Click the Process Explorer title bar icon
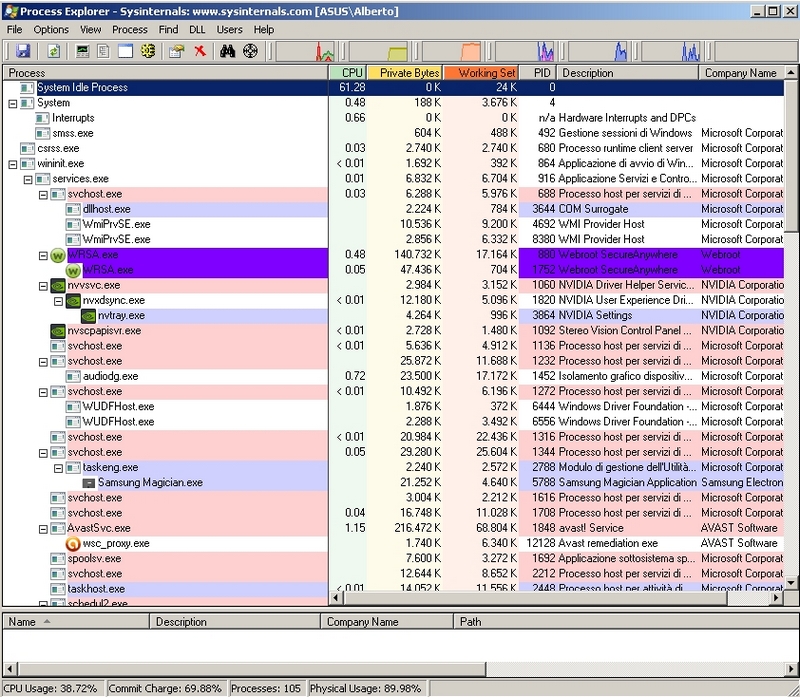 [11, 11]
